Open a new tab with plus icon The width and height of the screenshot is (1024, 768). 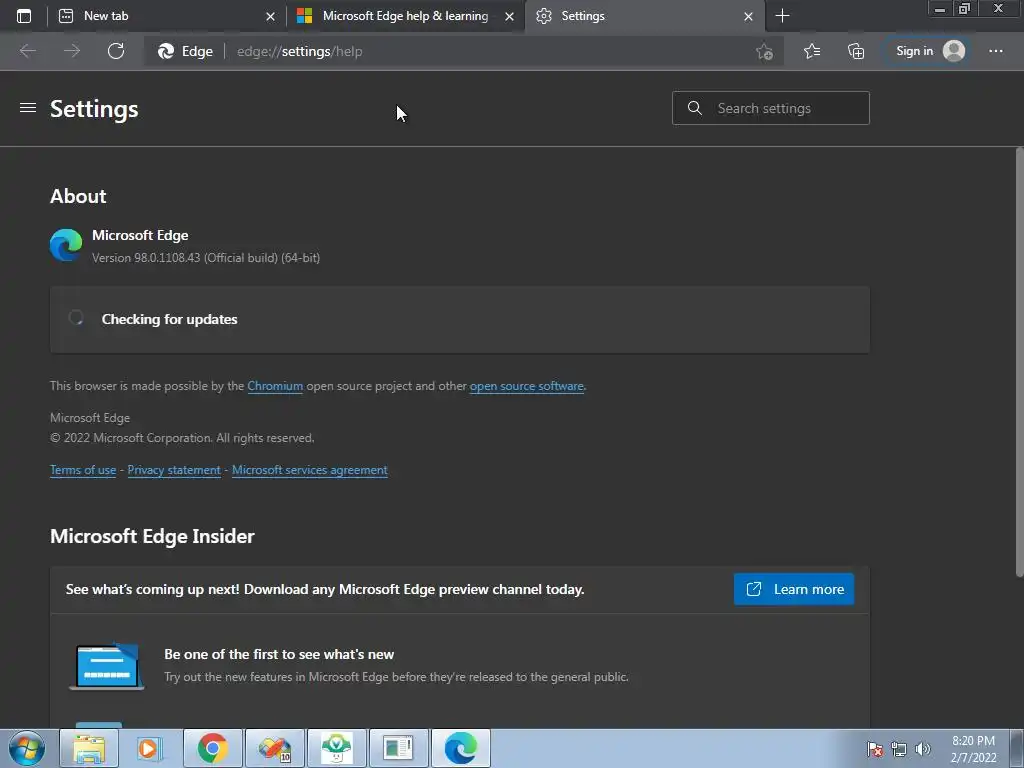[x=782, y=16]
